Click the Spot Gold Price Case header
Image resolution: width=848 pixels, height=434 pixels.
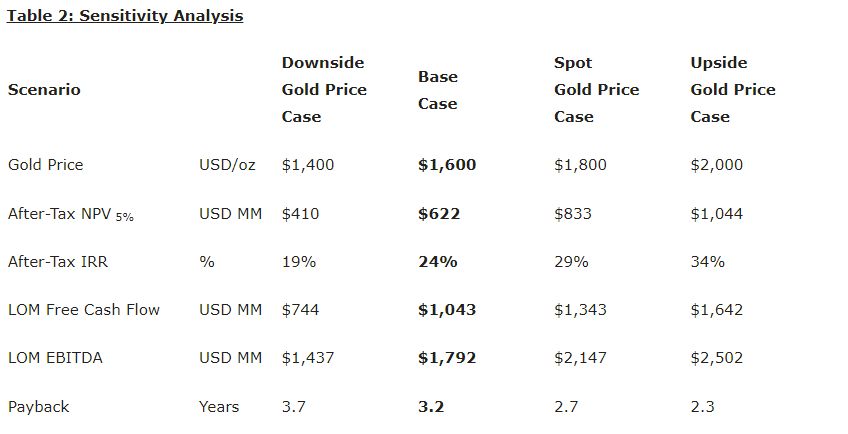pos(596,90)
